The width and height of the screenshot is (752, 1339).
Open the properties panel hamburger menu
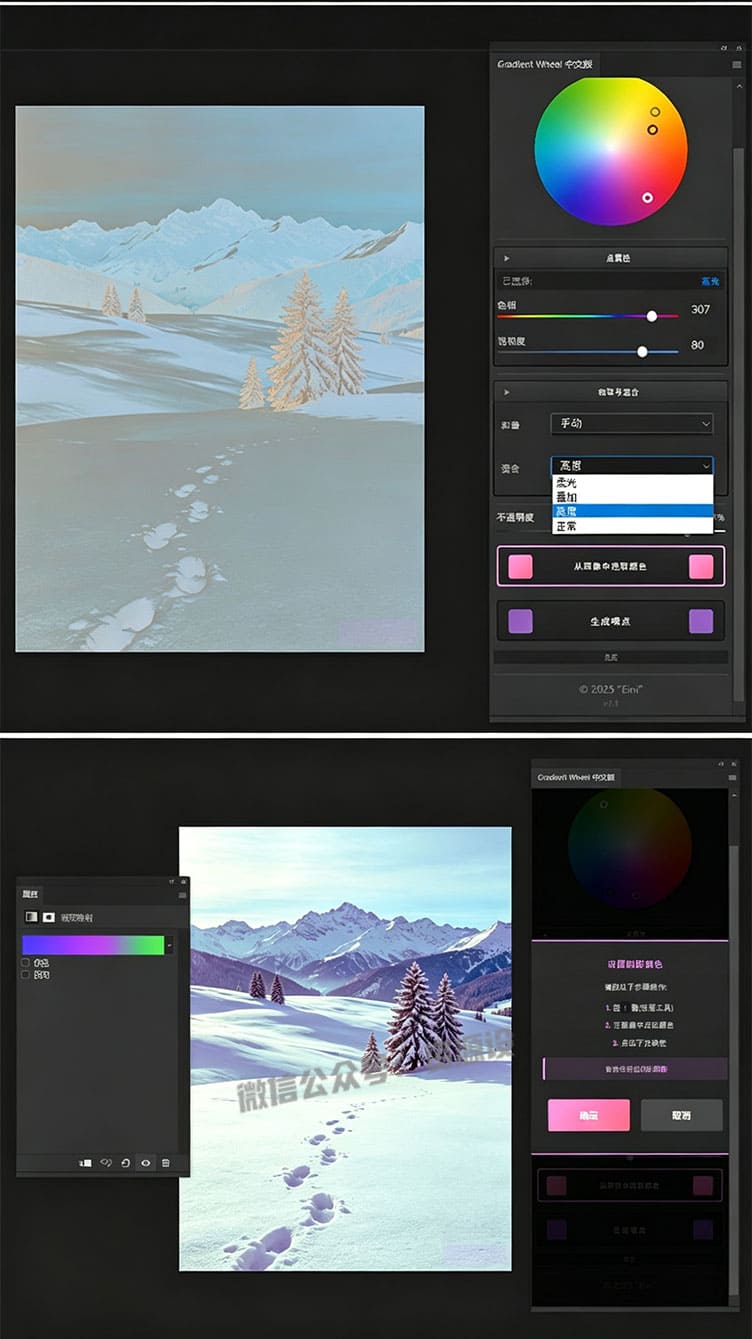tap(182, 895)
